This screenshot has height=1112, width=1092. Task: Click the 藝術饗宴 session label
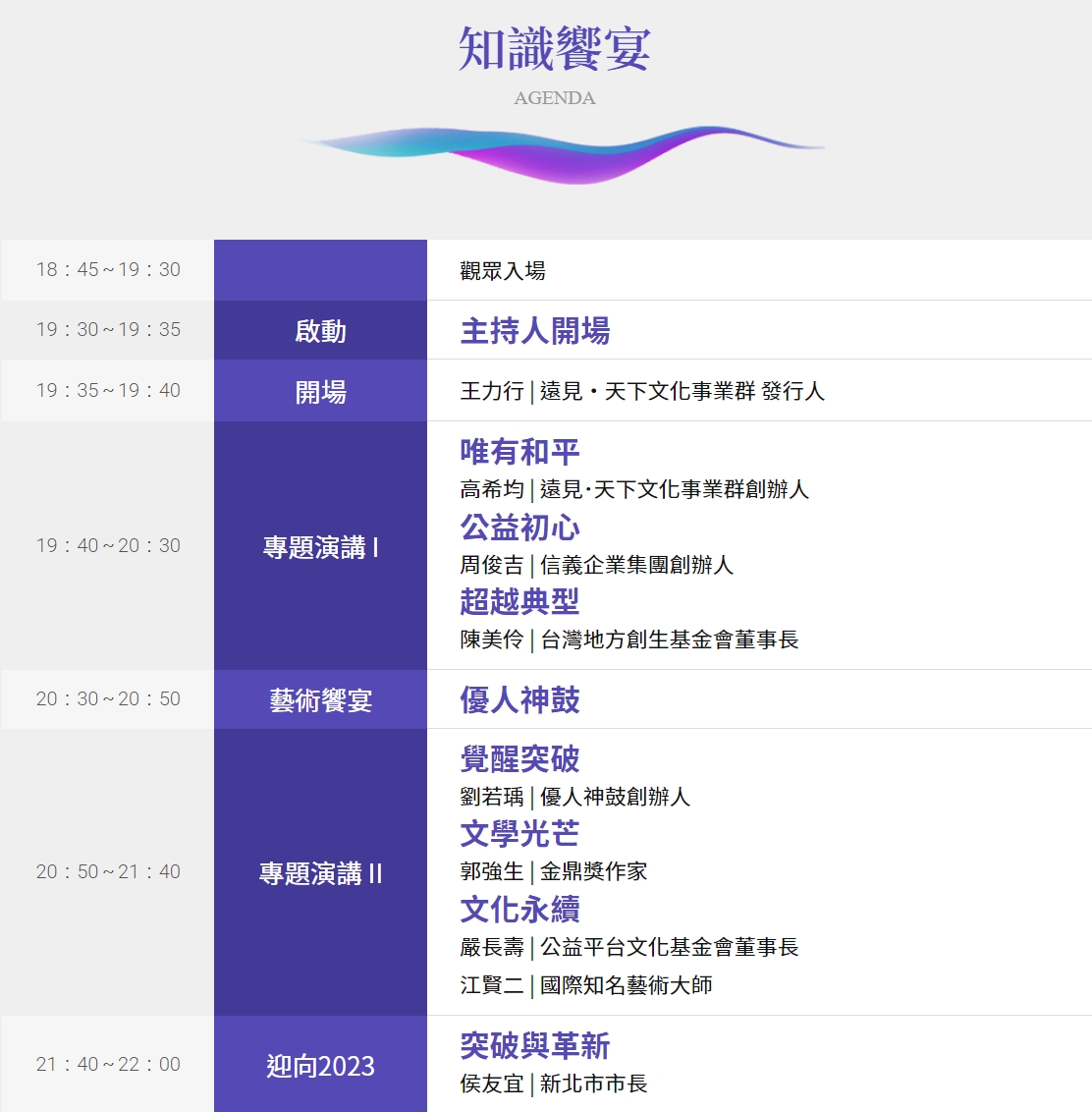click(x=320, y=700)
